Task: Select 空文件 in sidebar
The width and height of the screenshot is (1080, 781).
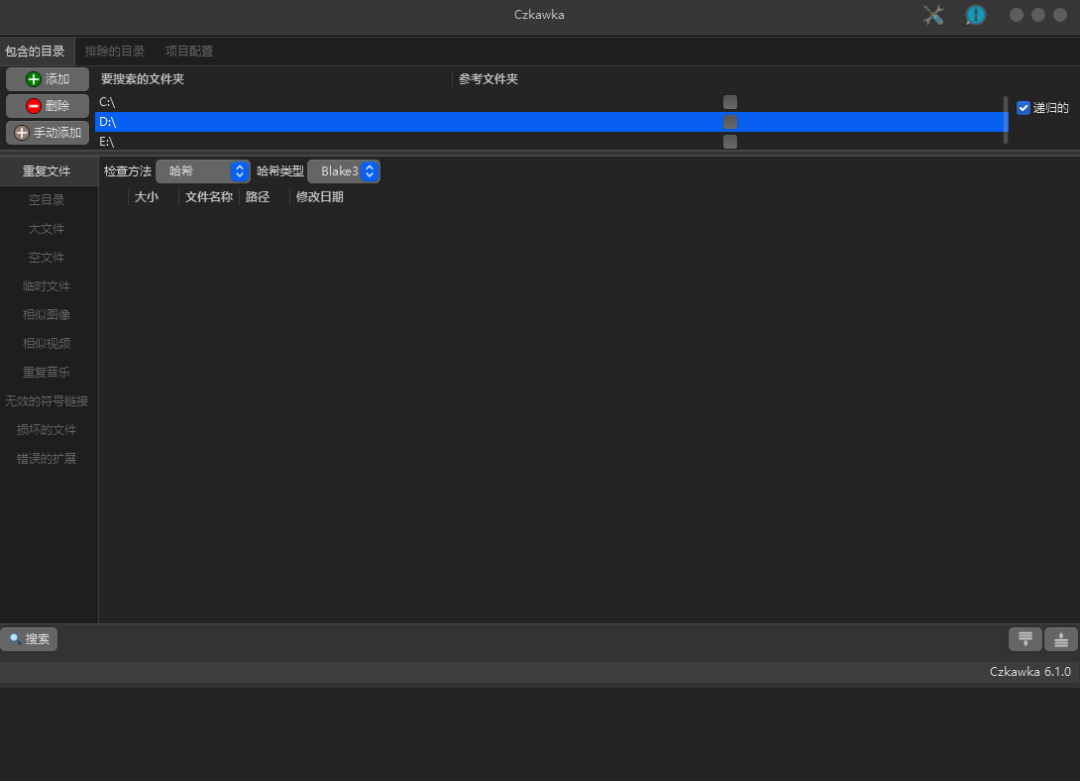Action: click(x=48, y=258)
